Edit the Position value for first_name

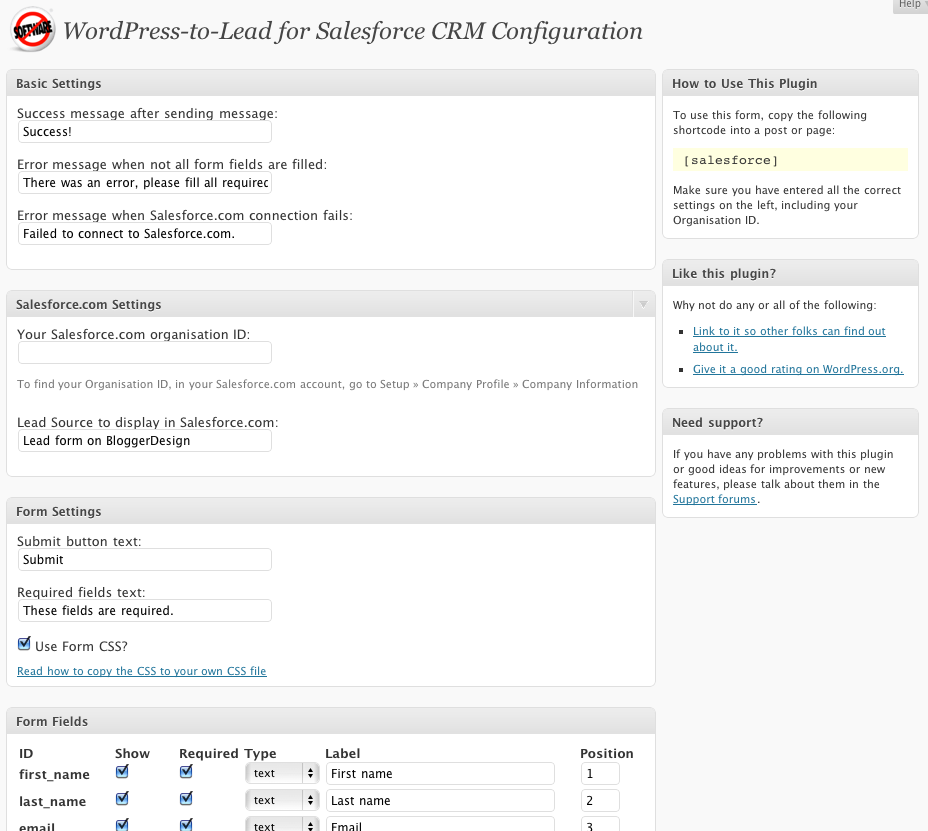coord(599,772)
